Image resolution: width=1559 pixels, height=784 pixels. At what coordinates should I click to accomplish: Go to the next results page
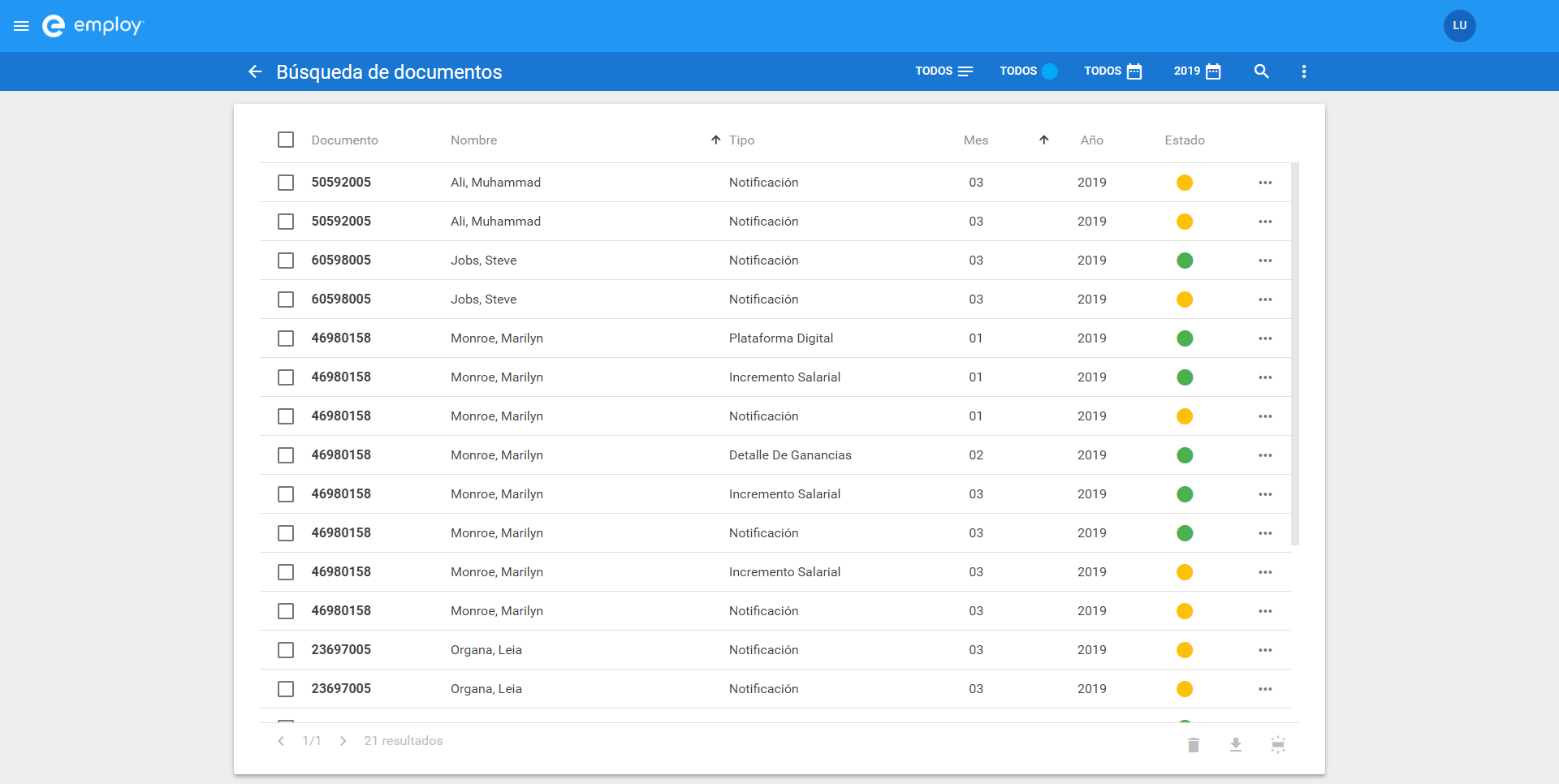click(343, 741)
